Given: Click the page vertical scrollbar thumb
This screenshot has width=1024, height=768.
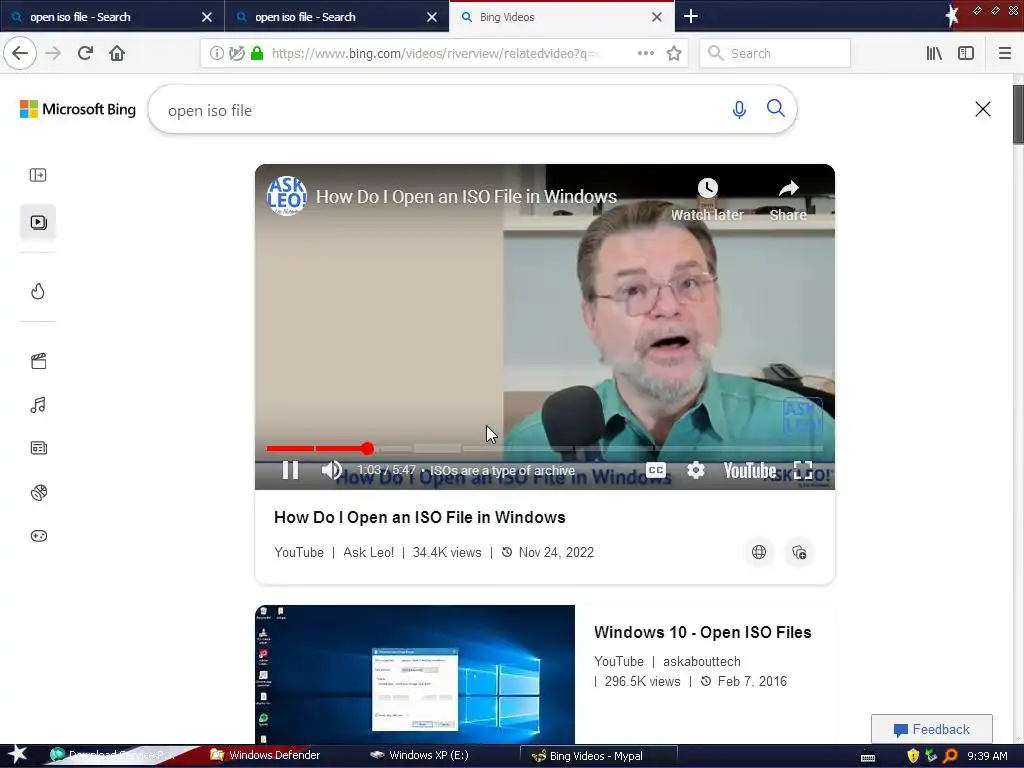Looking at the screenshot, I should (x=1018, y=114).
